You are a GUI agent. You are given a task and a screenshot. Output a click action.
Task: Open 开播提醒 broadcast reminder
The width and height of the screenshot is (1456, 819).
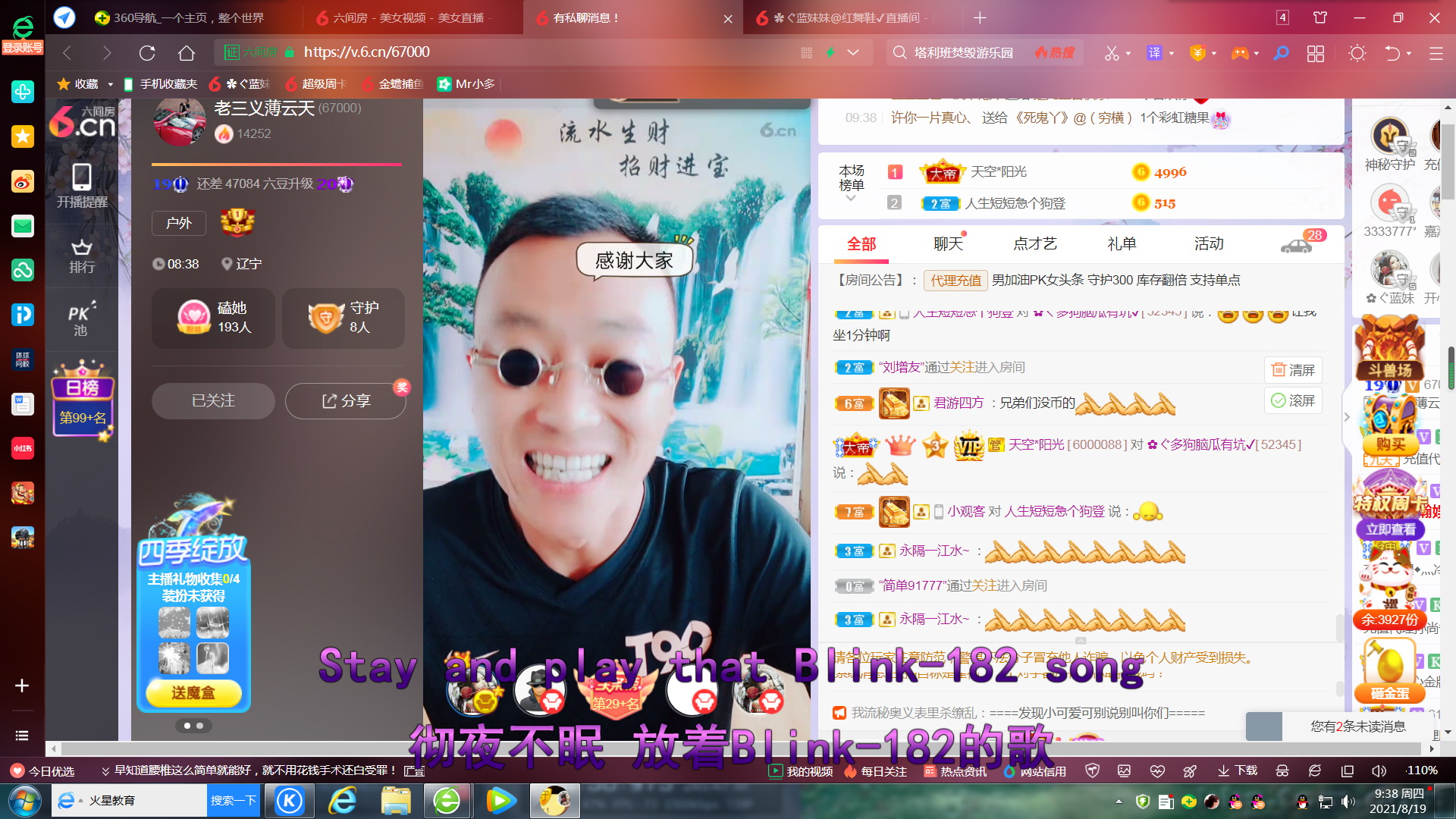point(82,186)
